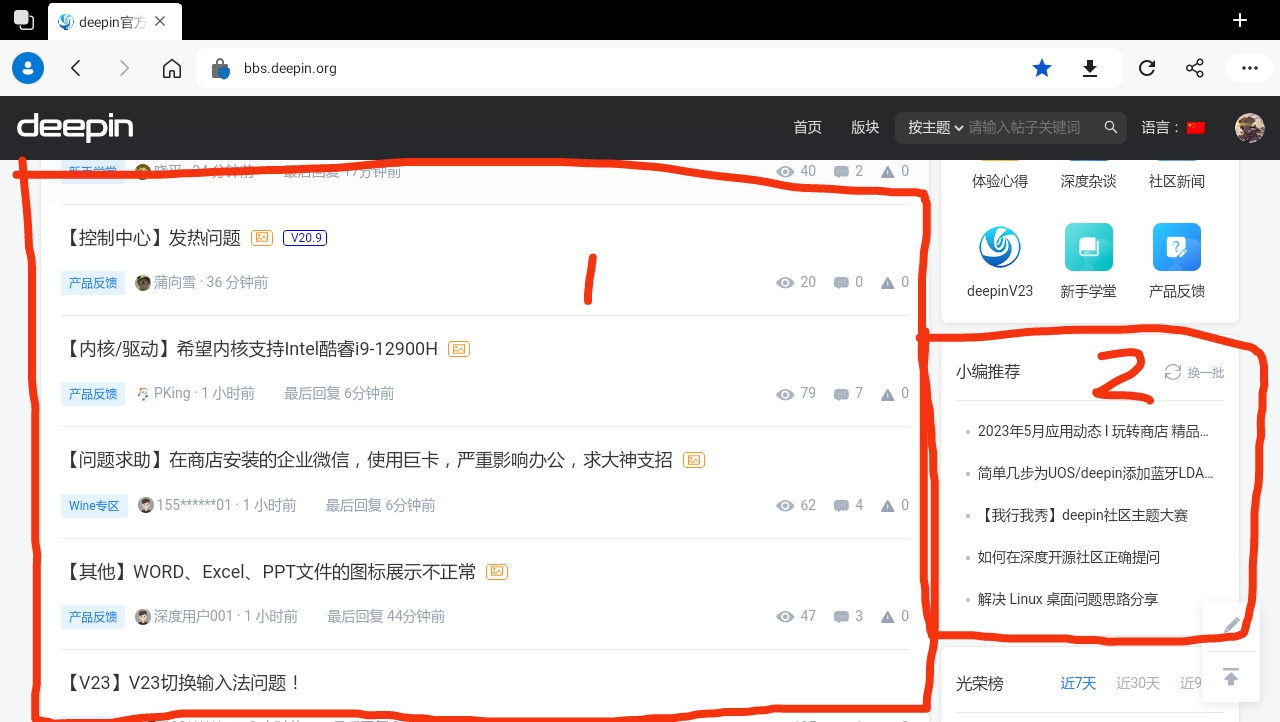This screenshot has width=1280, height=722.
Task: Open the Intel酷睿i9-12900H kernel post
Action: (253, 348)
